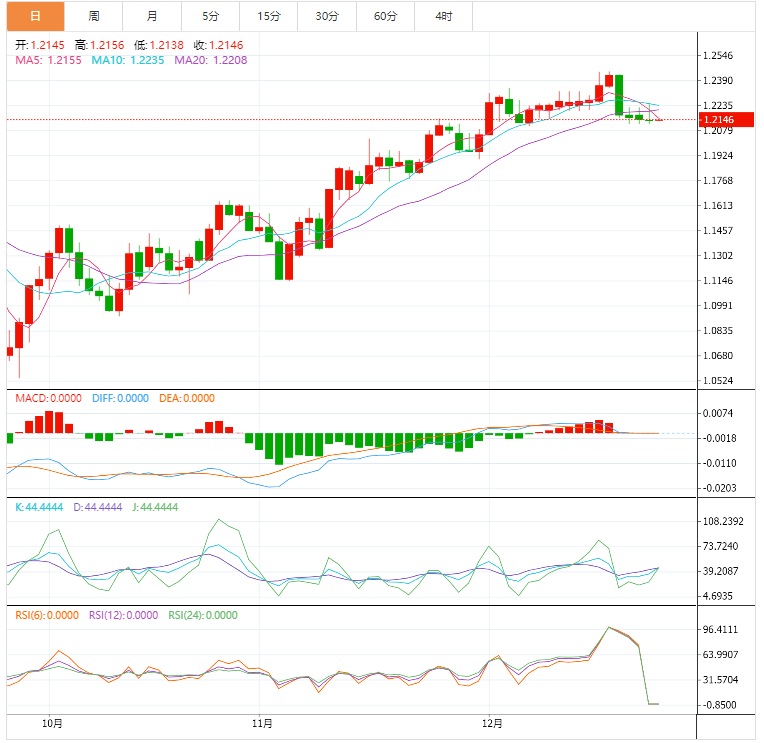
Task: Click the MA20: 1.2208 legend label
Action: click(211, 60)
